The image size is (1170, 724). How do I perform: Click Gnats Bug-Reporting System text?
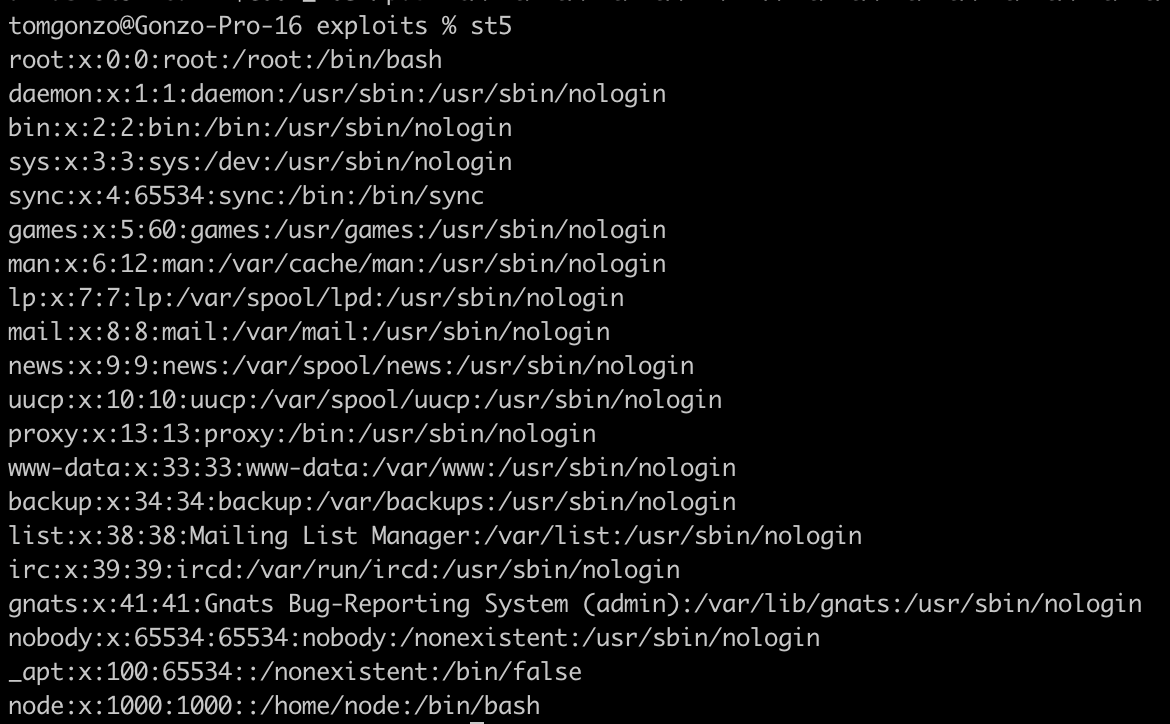coord(386,604)
